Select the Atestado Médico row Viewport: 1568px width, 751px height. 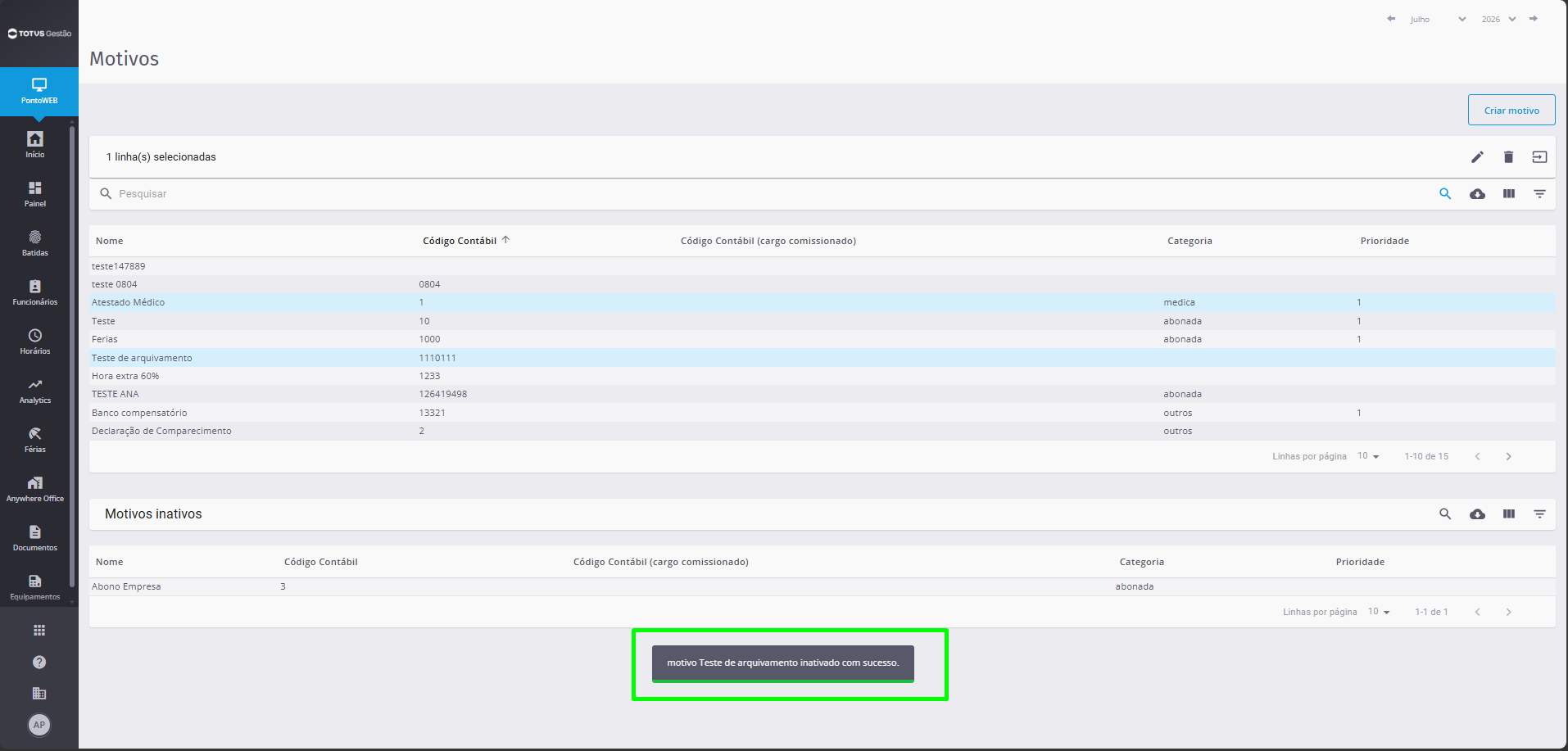[823, 302]
